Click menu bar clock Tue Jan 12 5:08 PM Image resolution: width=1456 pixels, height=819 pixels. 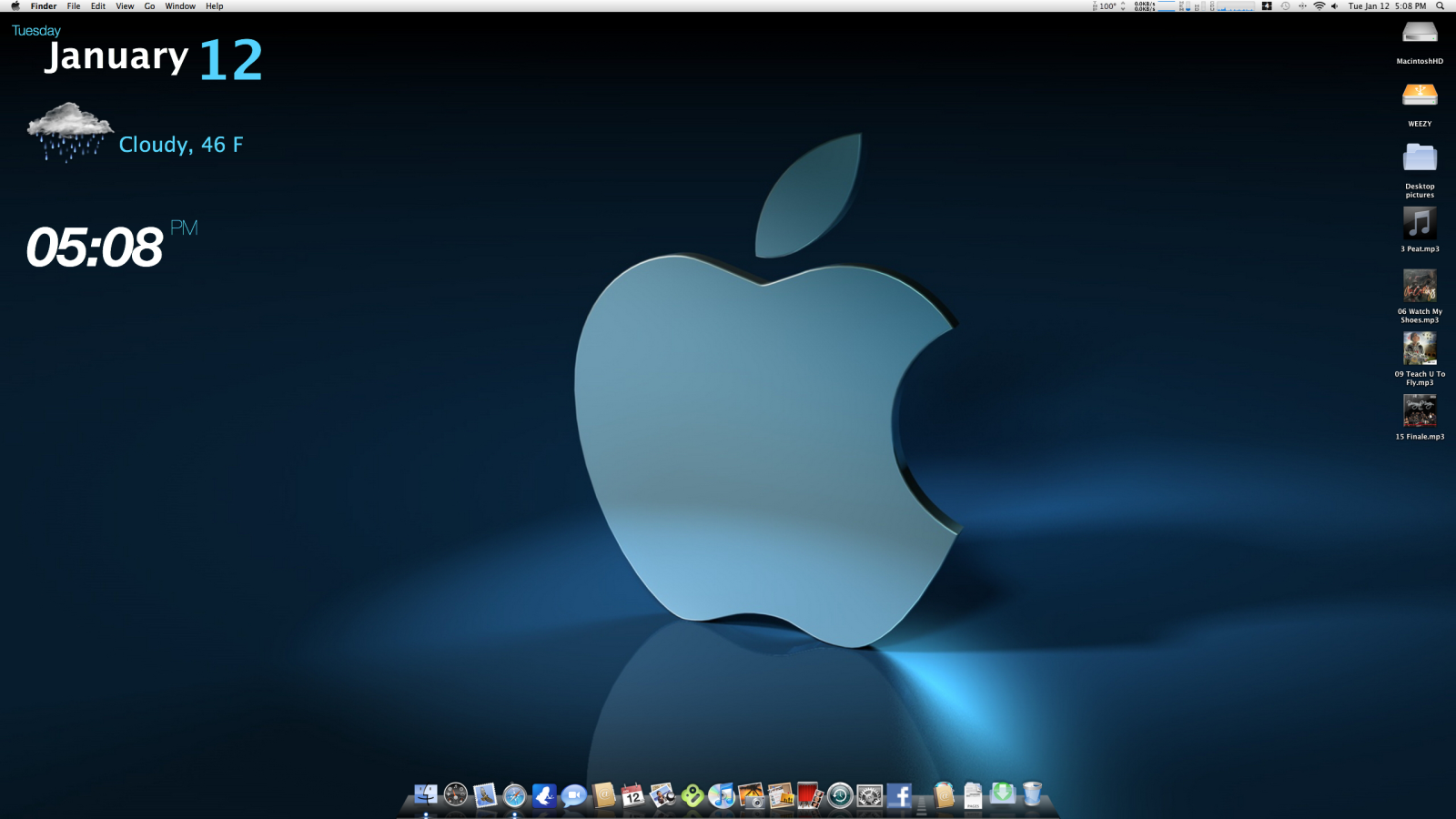click(x=1387, y=5)
